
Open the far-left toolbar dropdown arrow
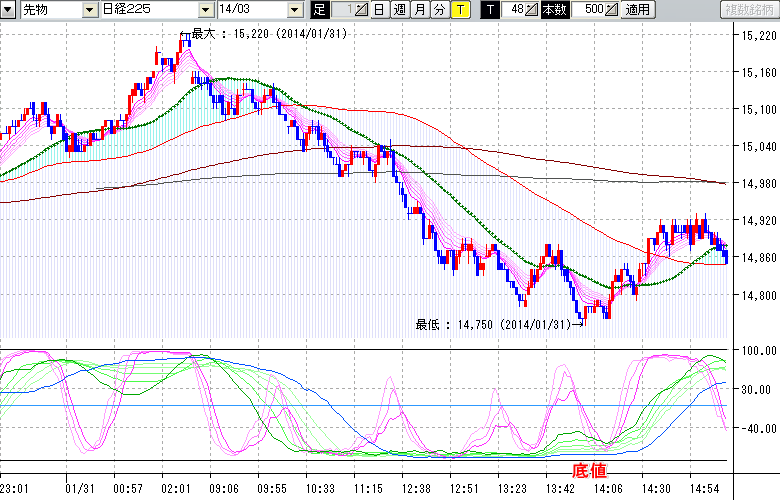9,10
